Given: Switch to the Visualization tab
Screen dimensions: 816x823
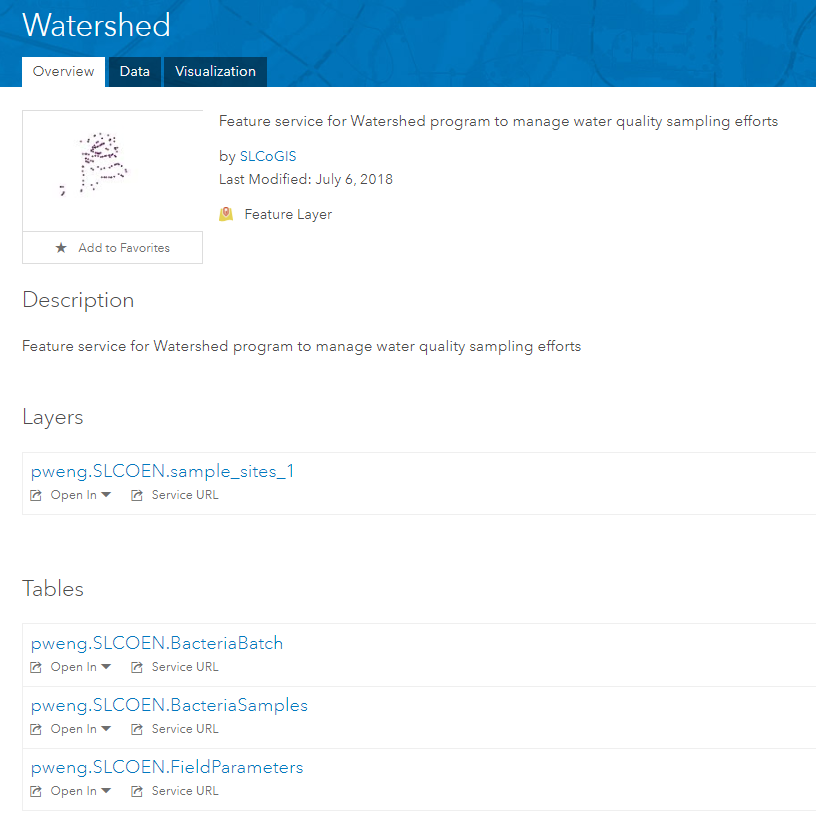Looking at the screenshot, I should [x=215, y=71].
